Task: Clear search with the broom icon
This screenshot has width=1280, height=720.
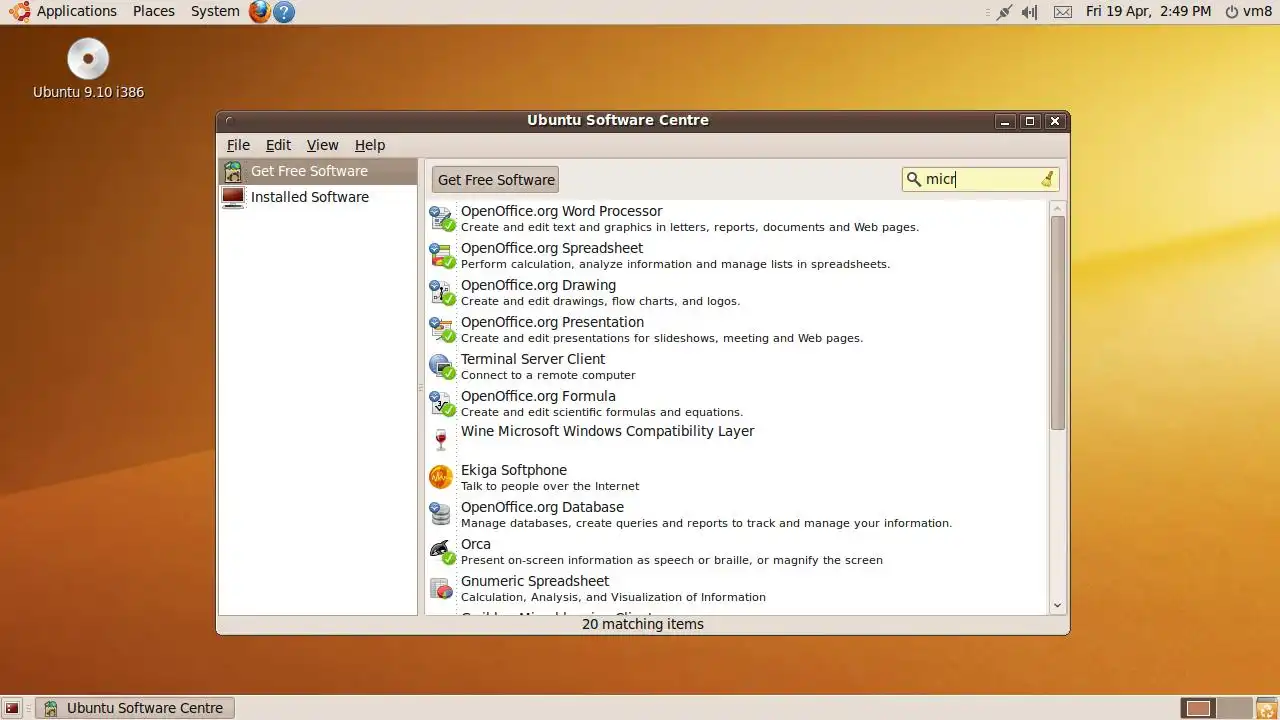Action: 1047,179
